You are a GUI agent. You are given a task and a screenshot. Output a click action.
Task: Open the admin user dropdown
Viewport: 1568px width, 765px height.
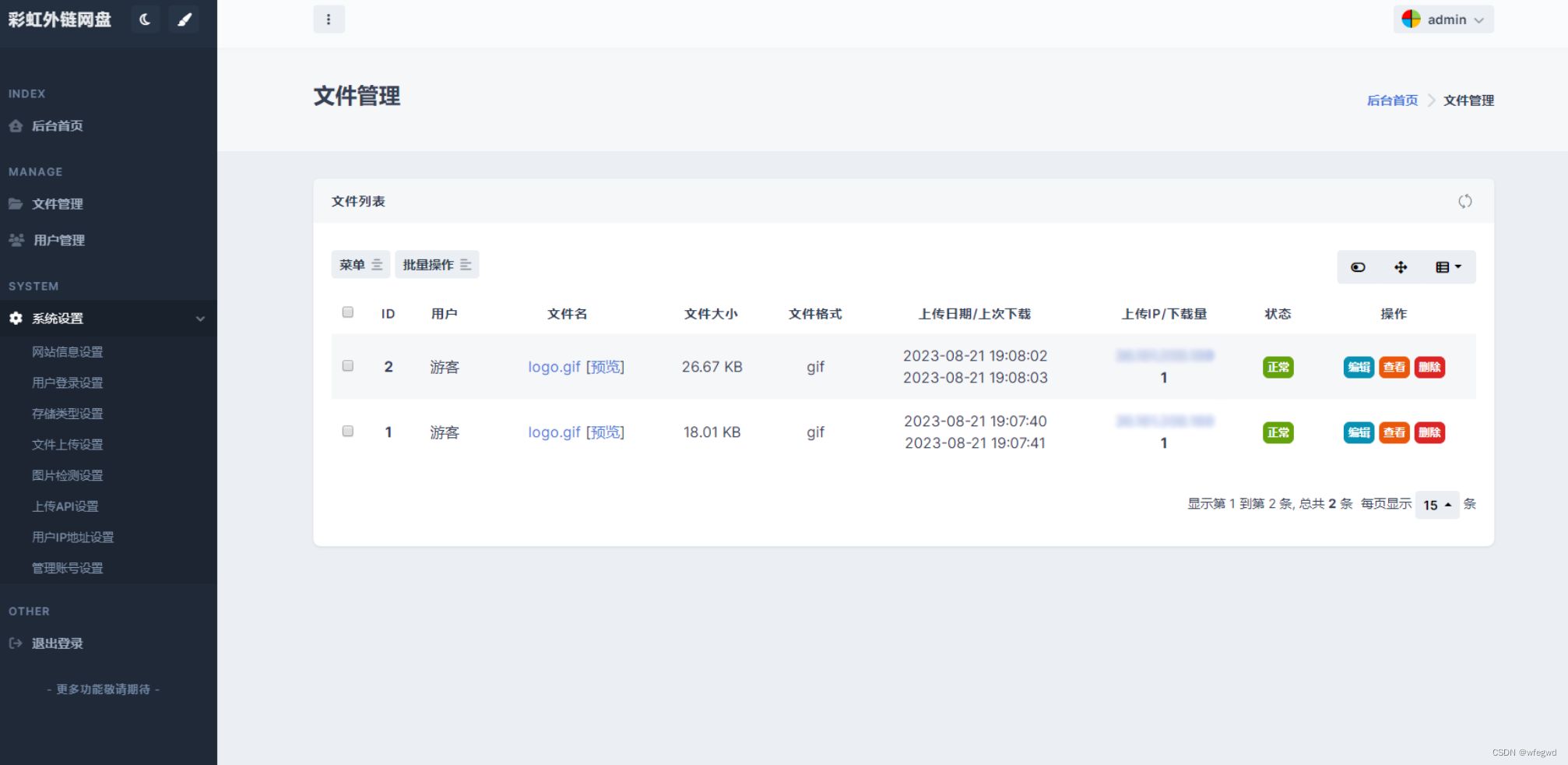1443,19
